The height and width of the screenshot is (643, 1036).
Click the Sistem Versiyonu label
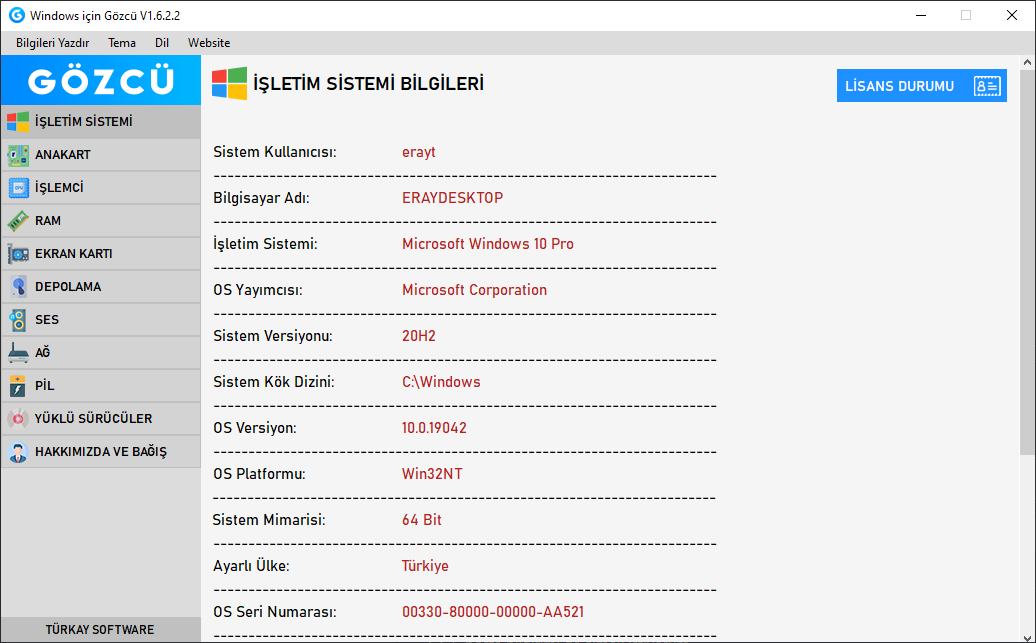[272, 336]
